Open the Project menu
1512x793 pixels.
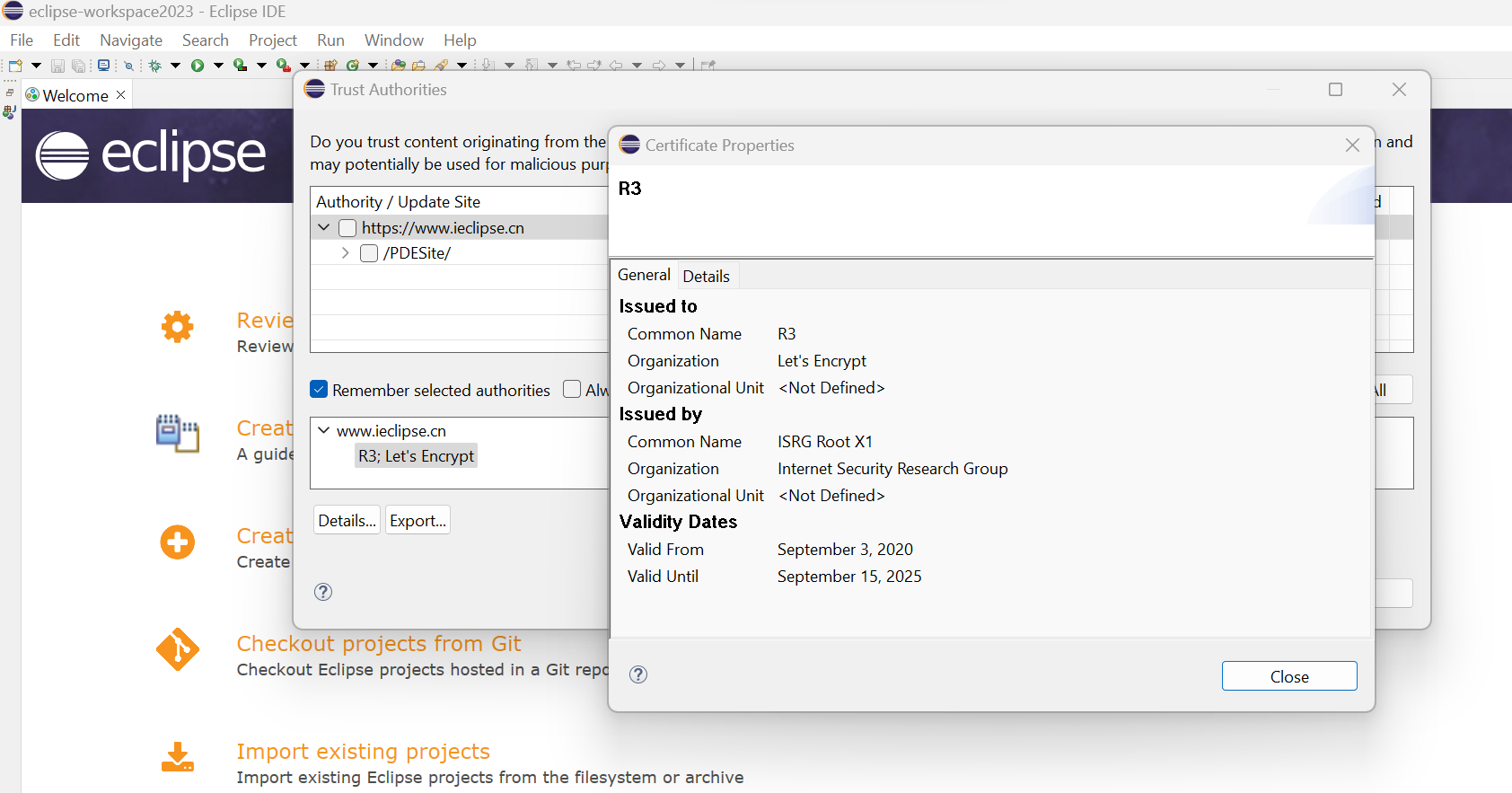point(273,40)
